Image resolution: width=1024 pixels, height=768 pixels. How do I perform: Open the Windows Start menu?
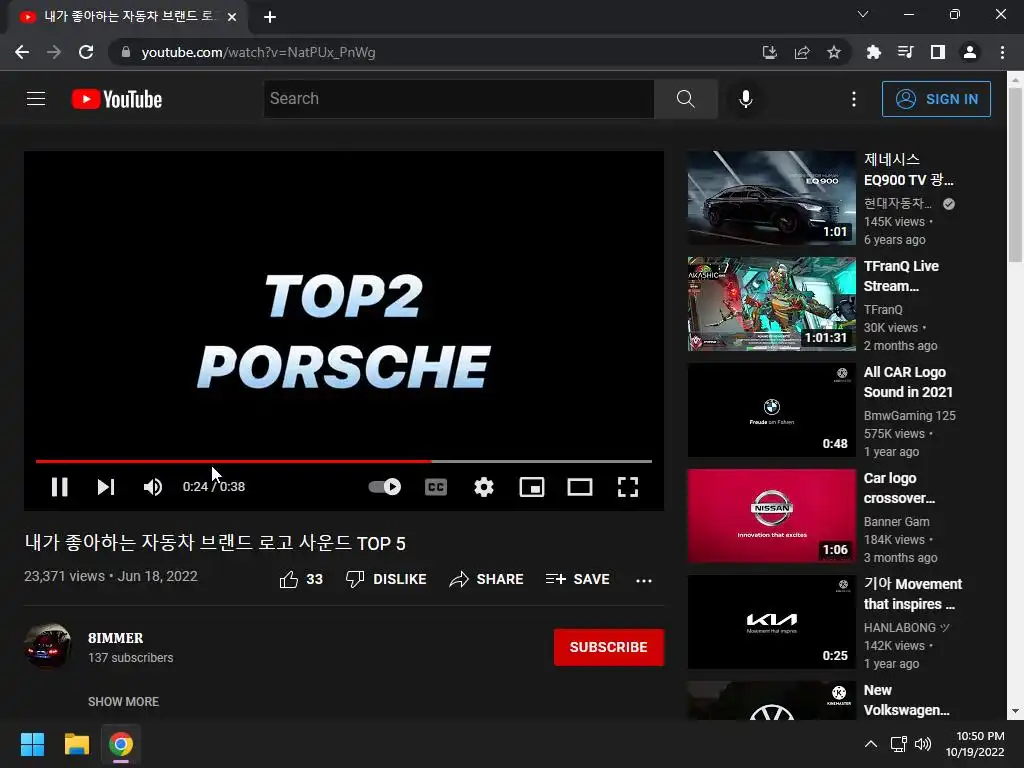tap(32, 744)
